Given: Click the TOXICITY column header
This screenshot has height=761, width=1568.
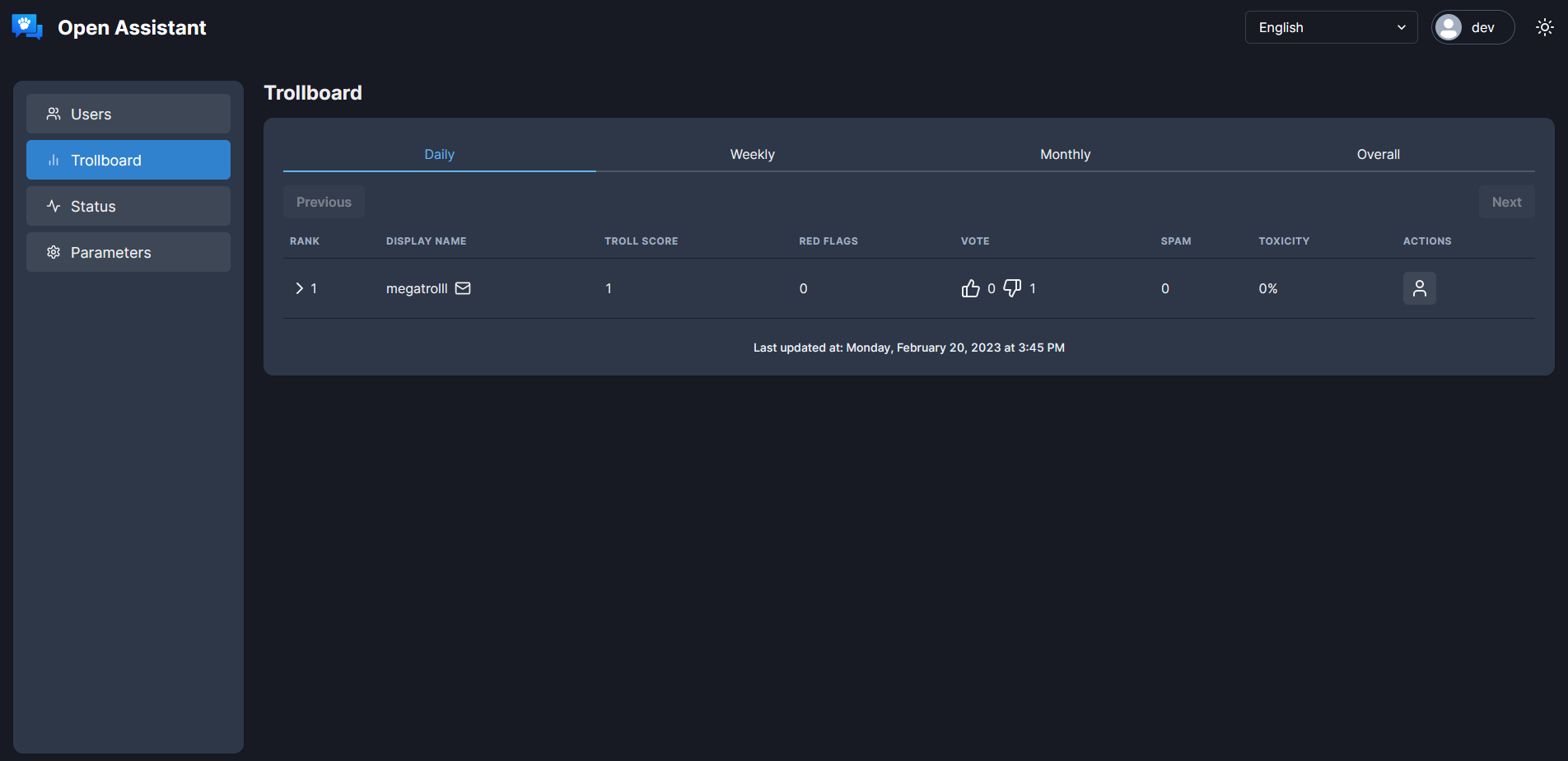Looking at the screenshot, I should click(1284, 241).
